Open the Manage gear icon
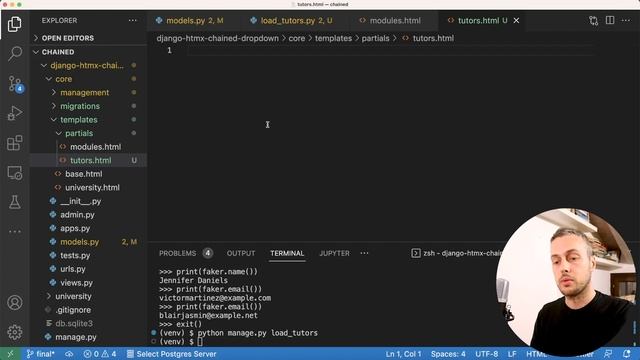 (x=15, y=332)
